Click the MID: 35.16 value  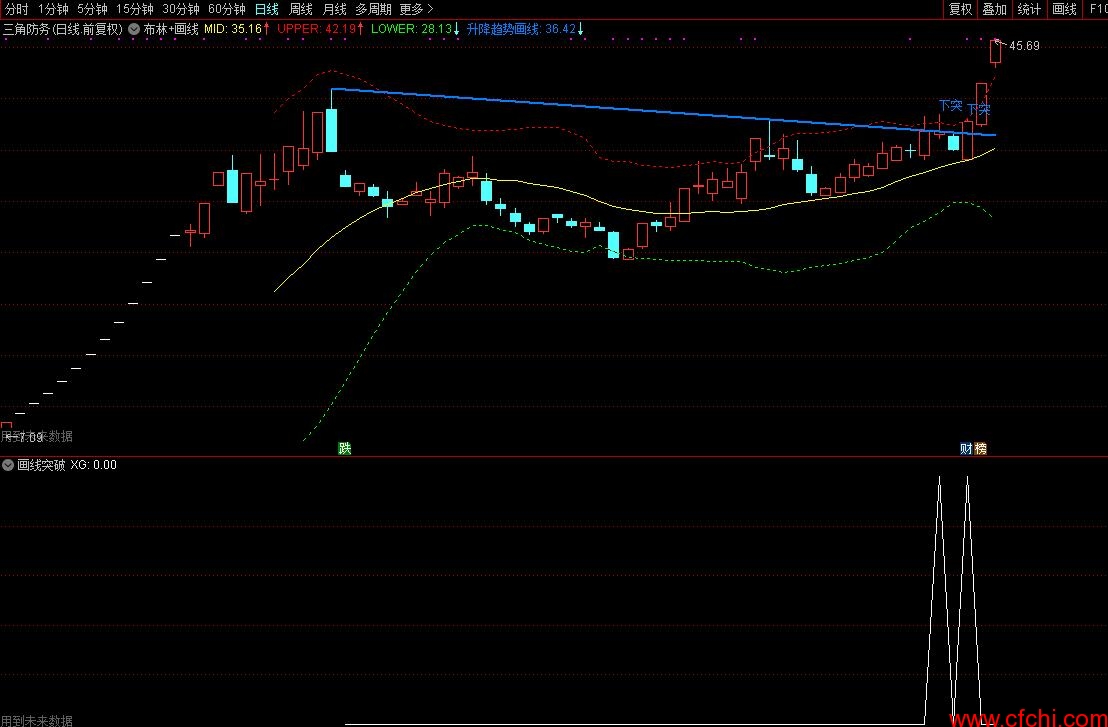(237, 29)
